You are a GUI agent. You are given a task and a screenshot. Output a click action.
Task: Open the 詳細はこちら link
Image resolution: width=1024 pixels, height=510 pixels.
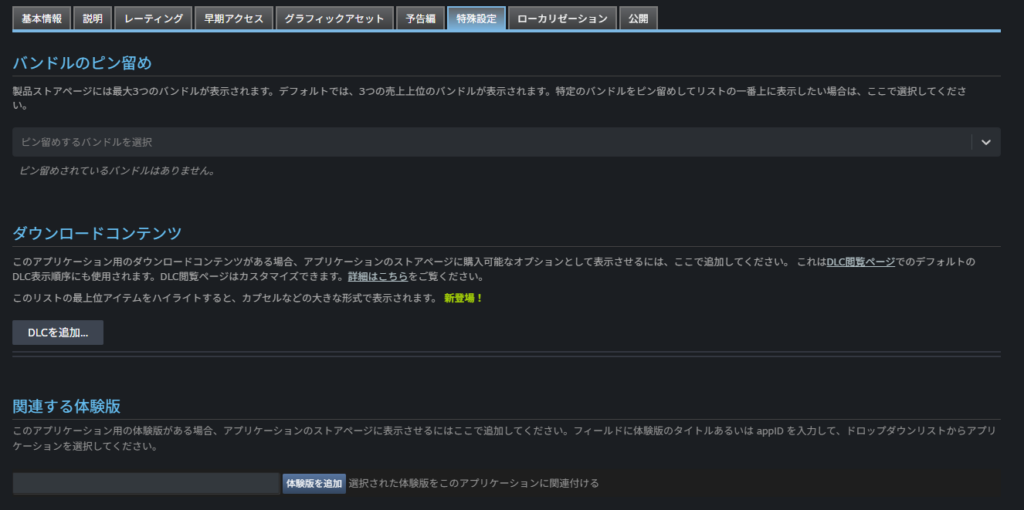378,277
